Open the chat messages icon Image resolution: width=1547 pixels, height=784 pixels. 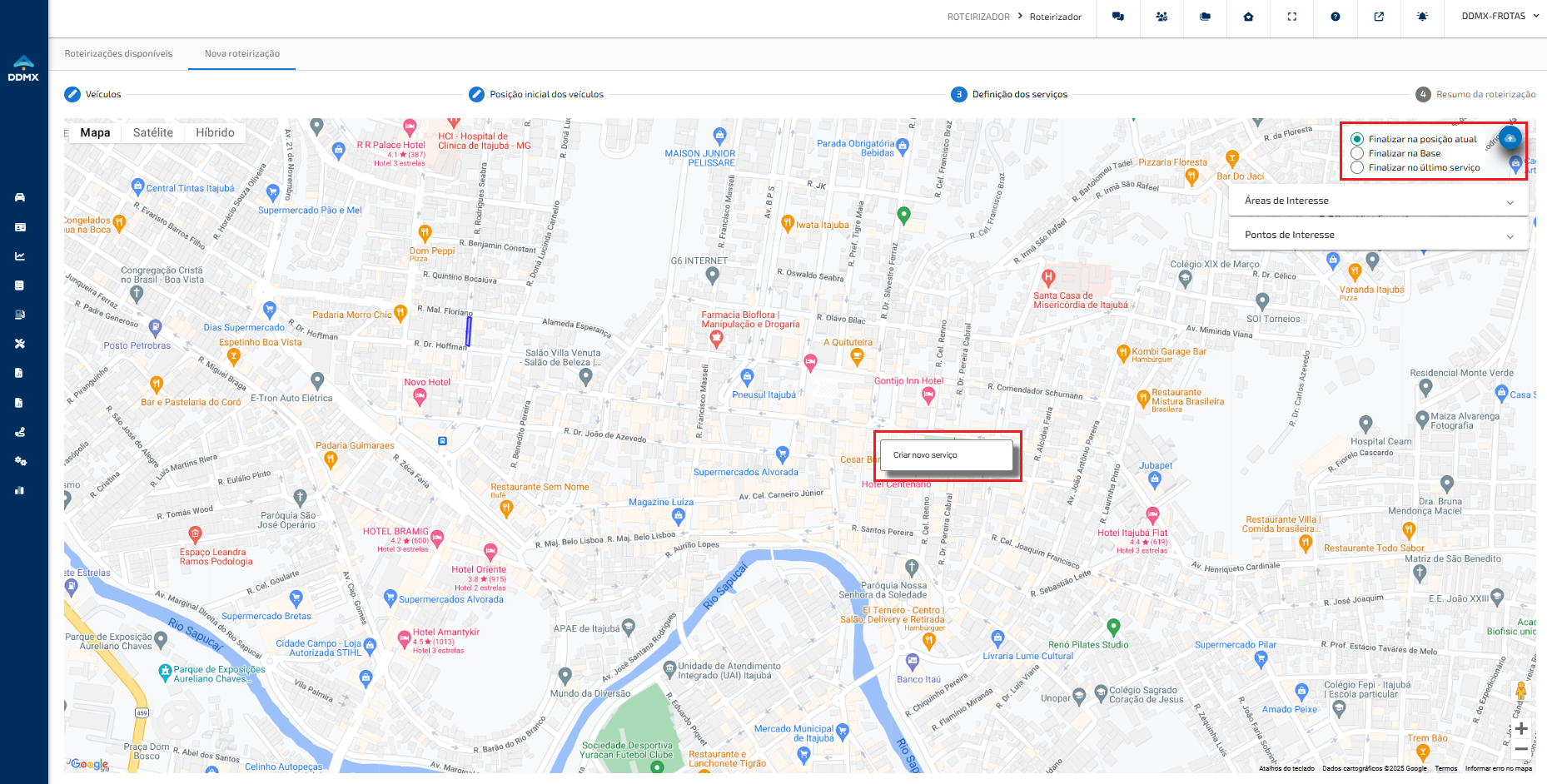click(x=1118, y=17)
